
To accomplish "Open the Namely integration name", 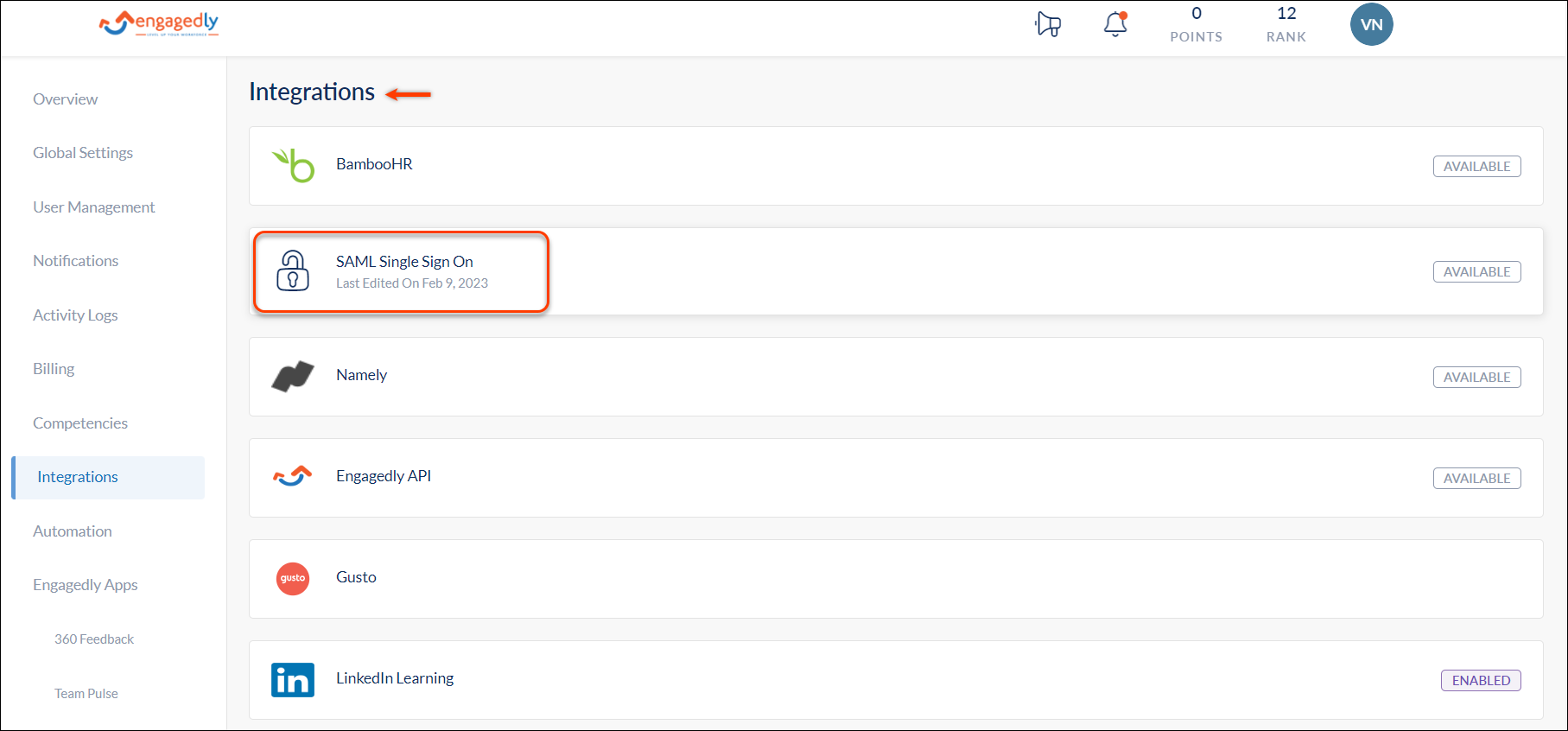I will point(361,375).
